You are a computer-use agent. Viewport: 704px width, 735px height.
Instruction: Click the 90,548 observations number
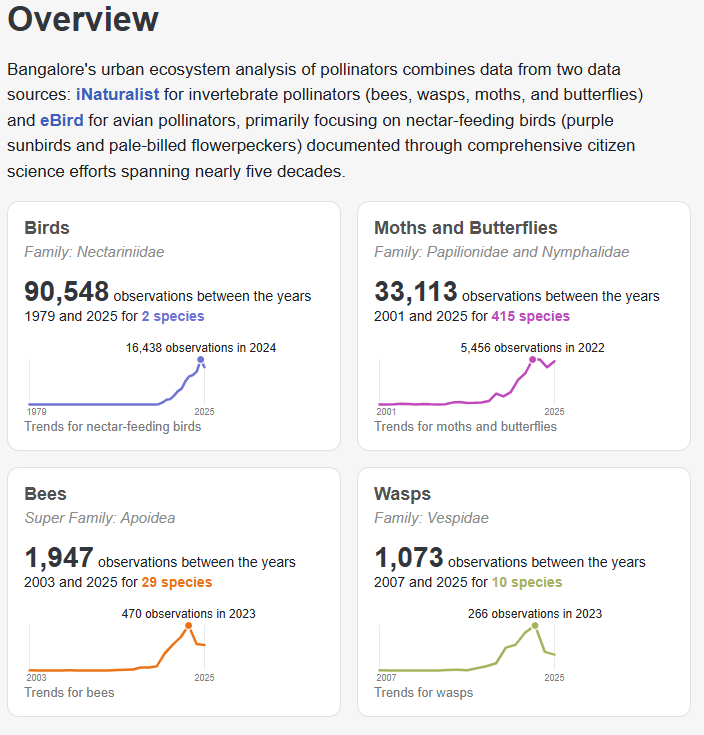click(66, 292)
